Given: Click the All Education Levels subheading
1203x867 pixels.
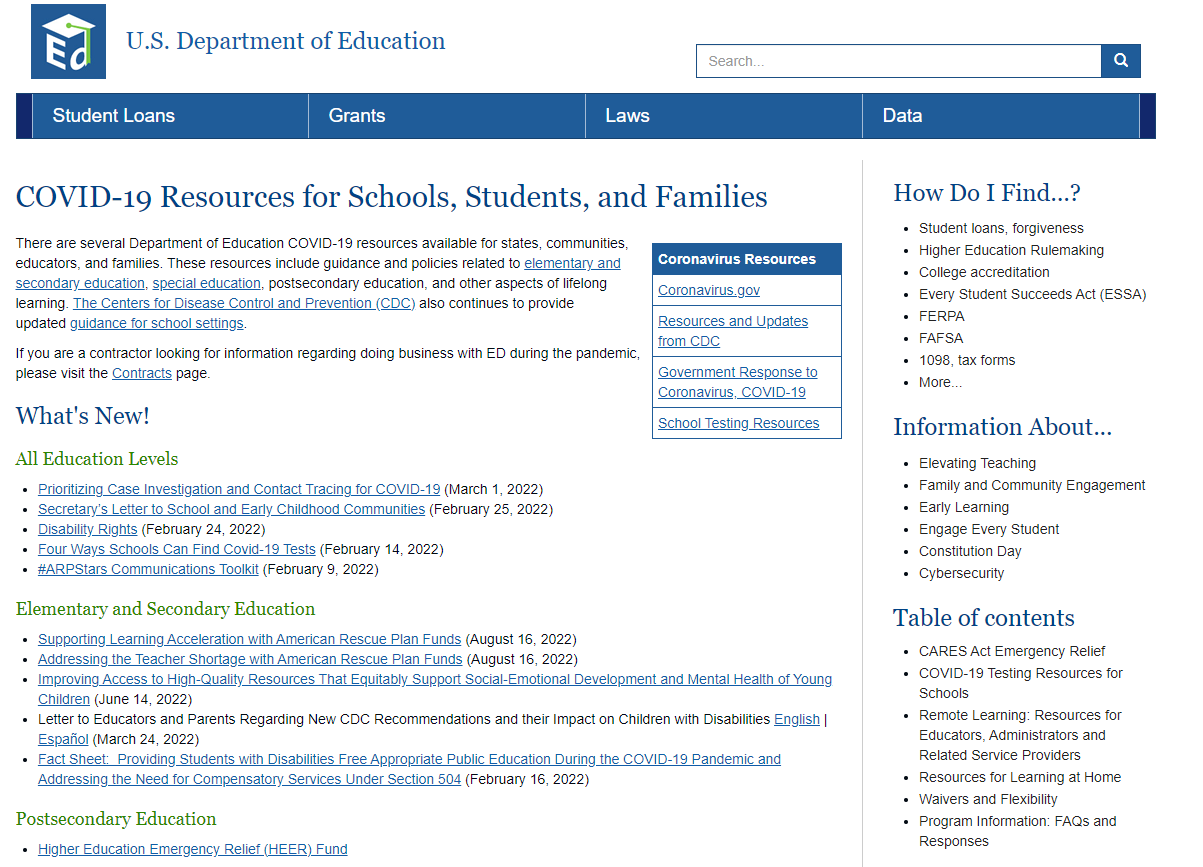Looking at the screenshot, I should click(x=97, y=459).
